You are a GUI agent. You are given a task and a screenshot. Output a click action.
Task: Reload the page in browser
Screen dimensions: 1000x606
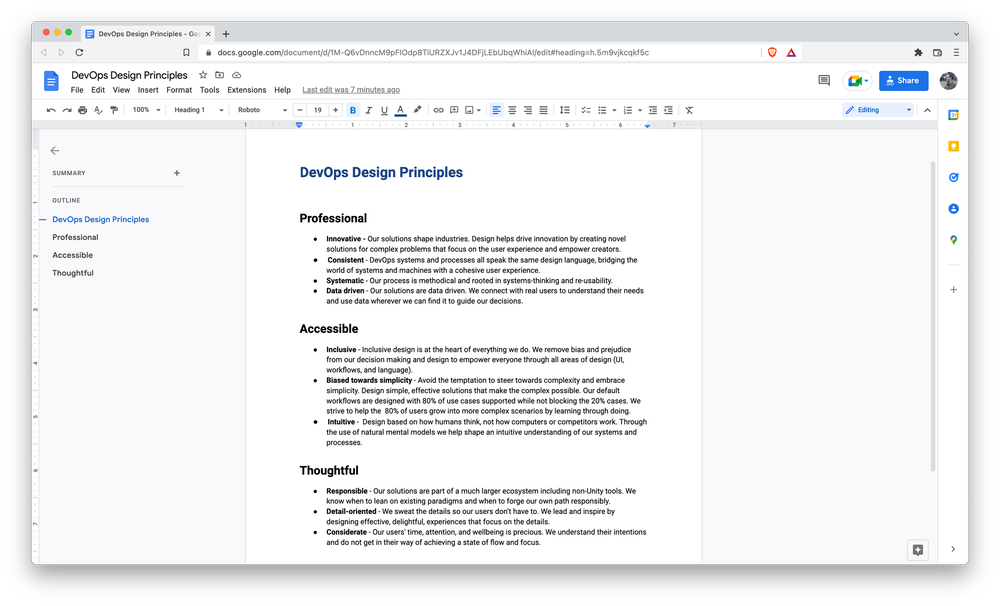[79, 52]
